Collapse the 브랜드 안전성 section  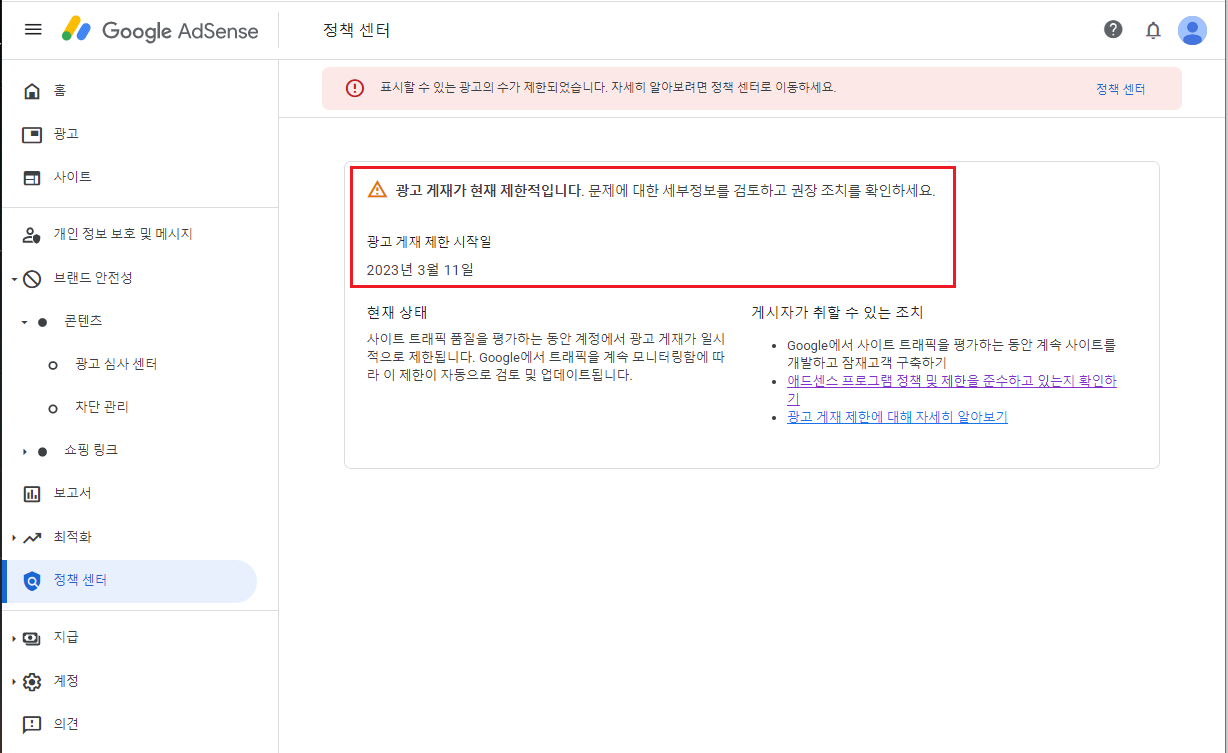click(x=16, y=278)
